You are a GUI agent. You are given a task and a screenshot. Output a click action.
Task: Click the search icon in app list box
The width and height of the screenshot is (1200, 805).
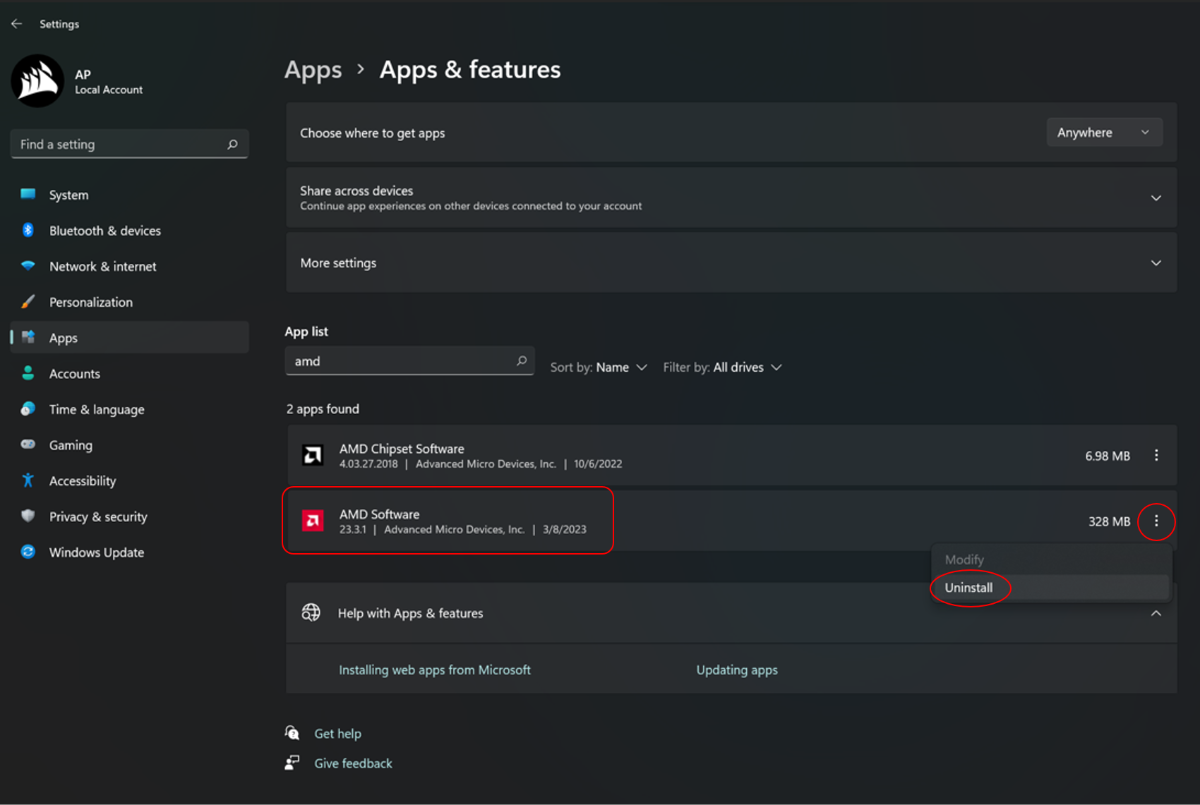521,361
